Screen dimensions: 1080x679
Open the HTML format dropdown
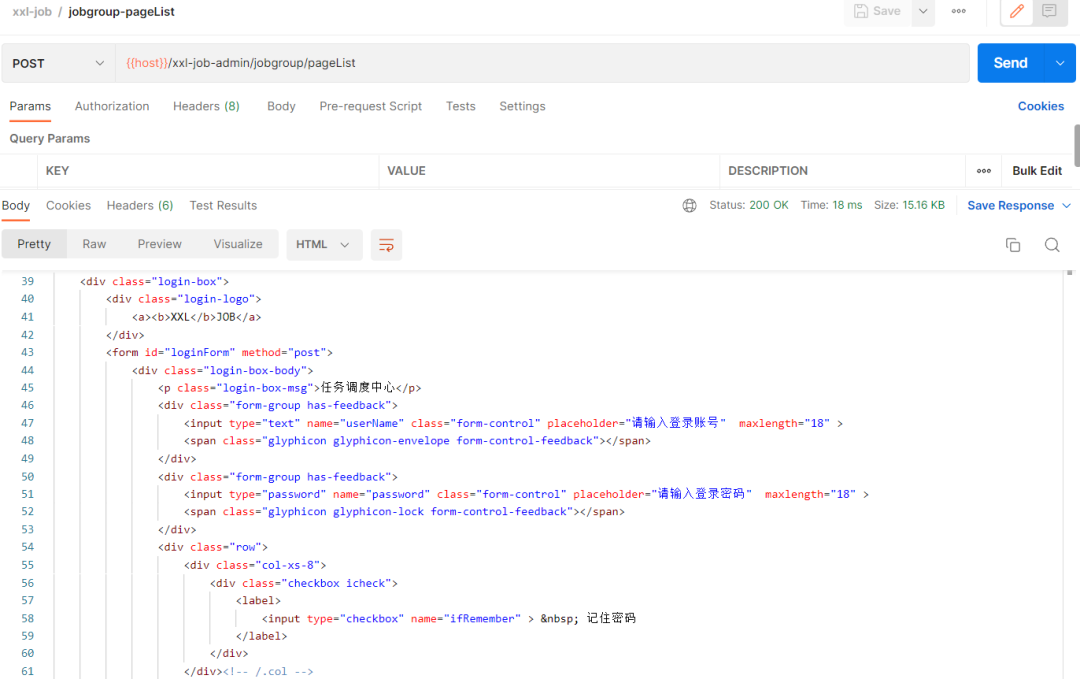click(x=324, y=245)
